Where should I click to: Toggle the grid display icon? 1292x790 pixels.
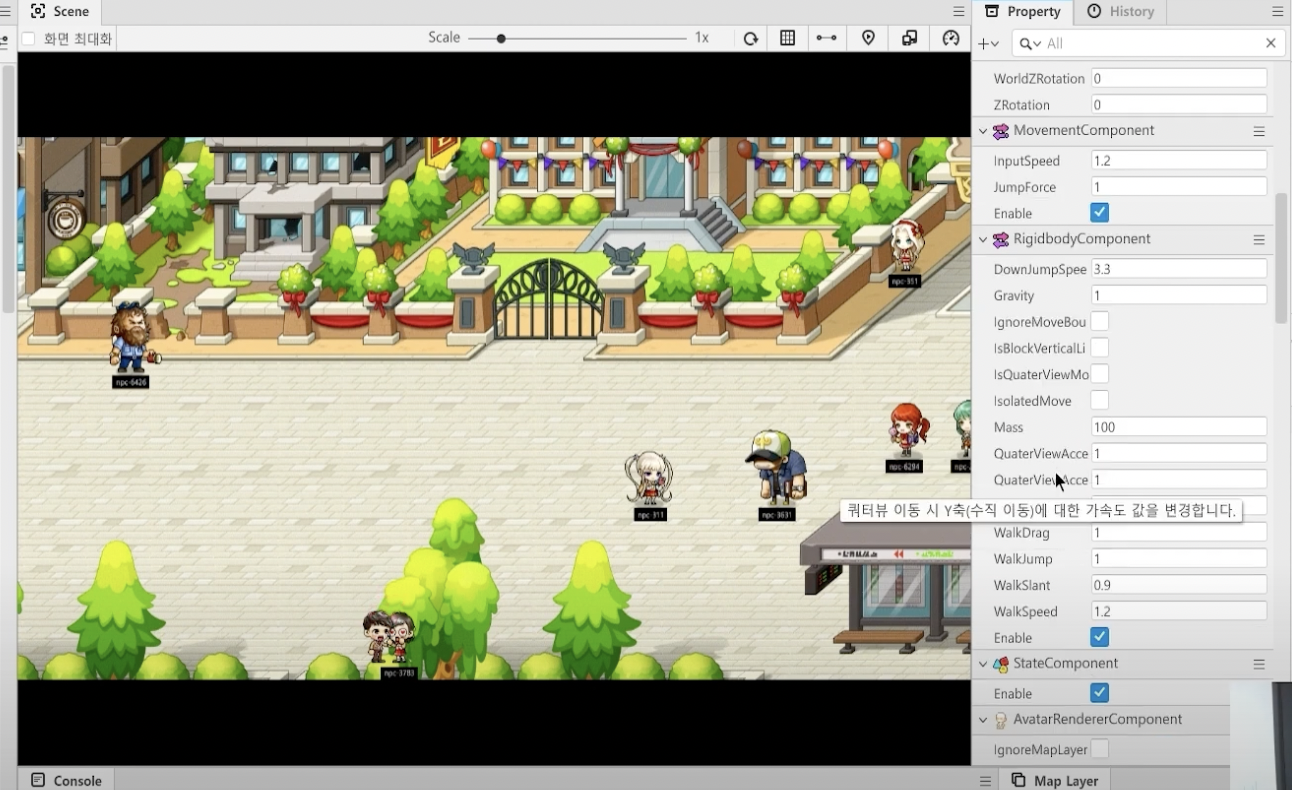tap(788, 38)
